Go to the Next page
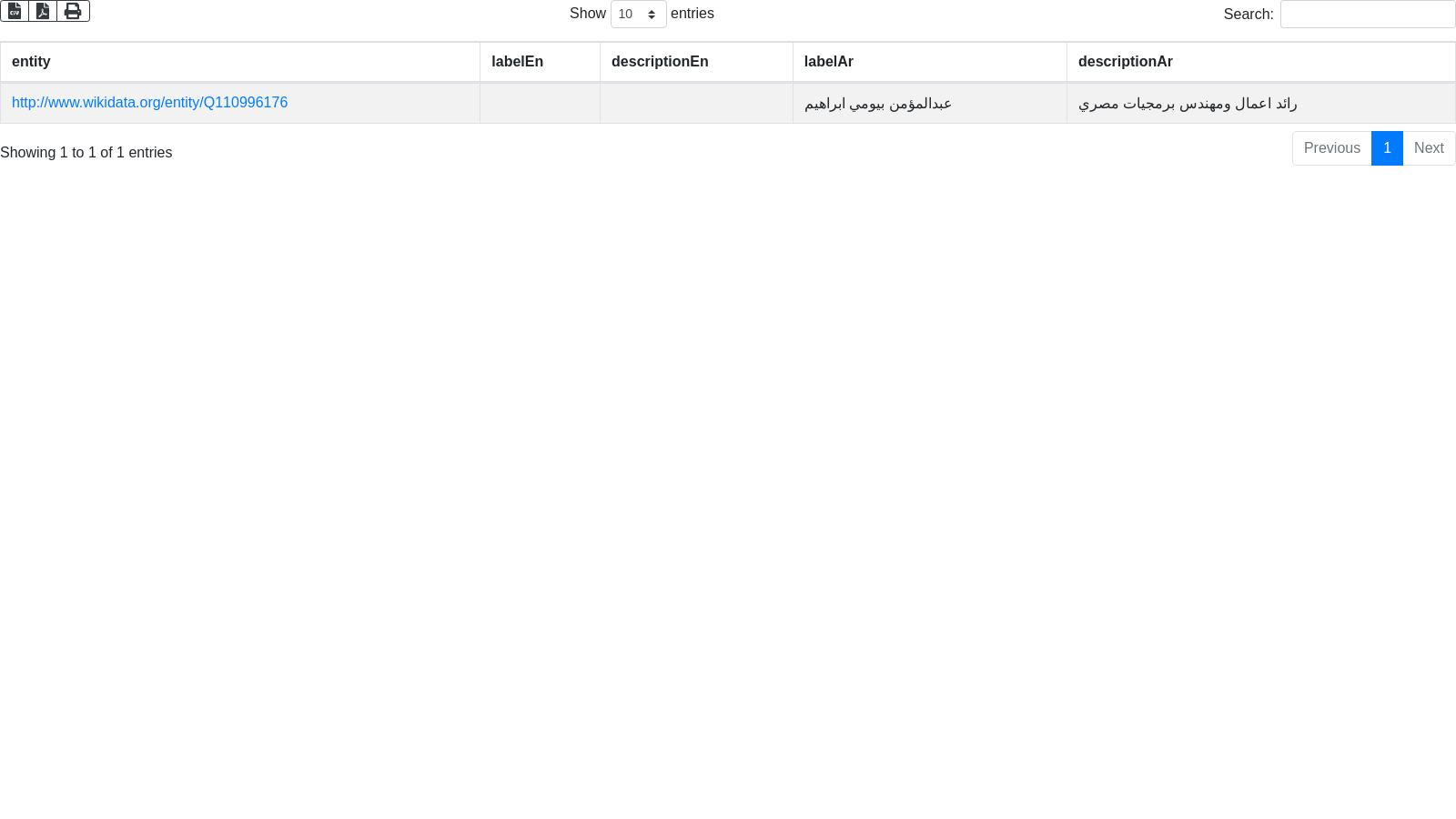 [1429, 148]
